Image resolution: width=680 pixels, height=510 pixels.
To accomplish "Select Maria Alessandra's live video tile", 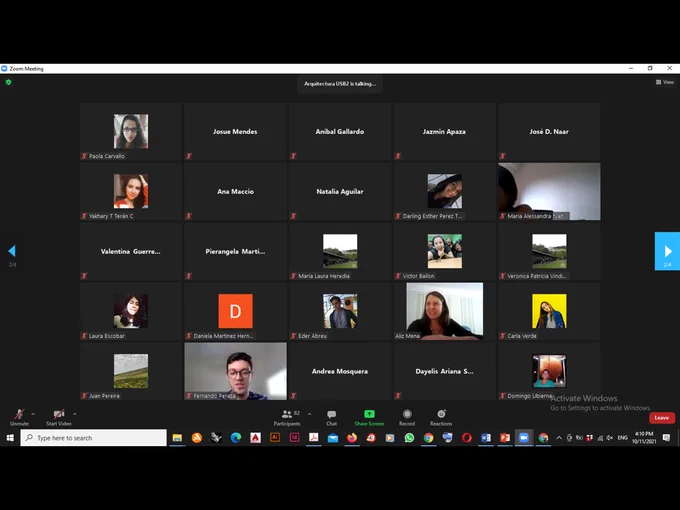I will pos(549,191).
